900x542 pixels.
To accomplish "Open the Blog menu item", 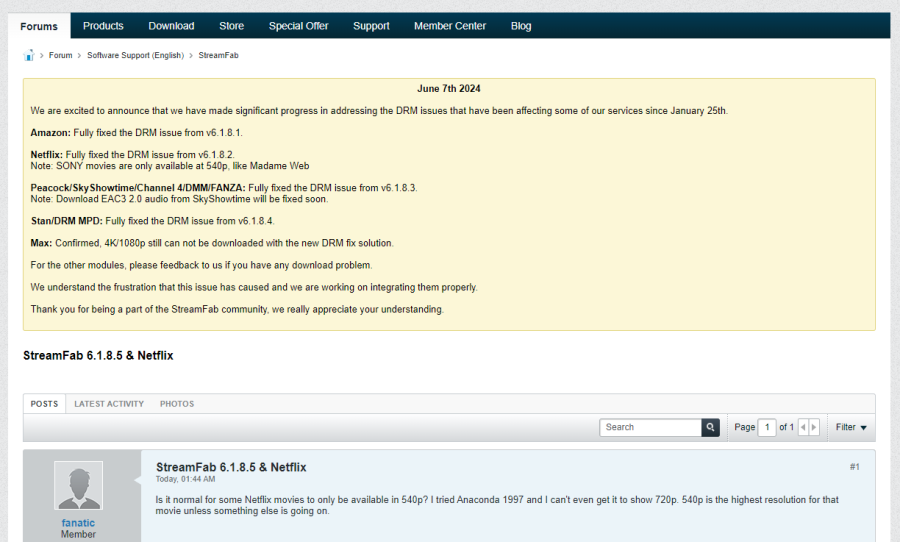I will pos(521,26).
